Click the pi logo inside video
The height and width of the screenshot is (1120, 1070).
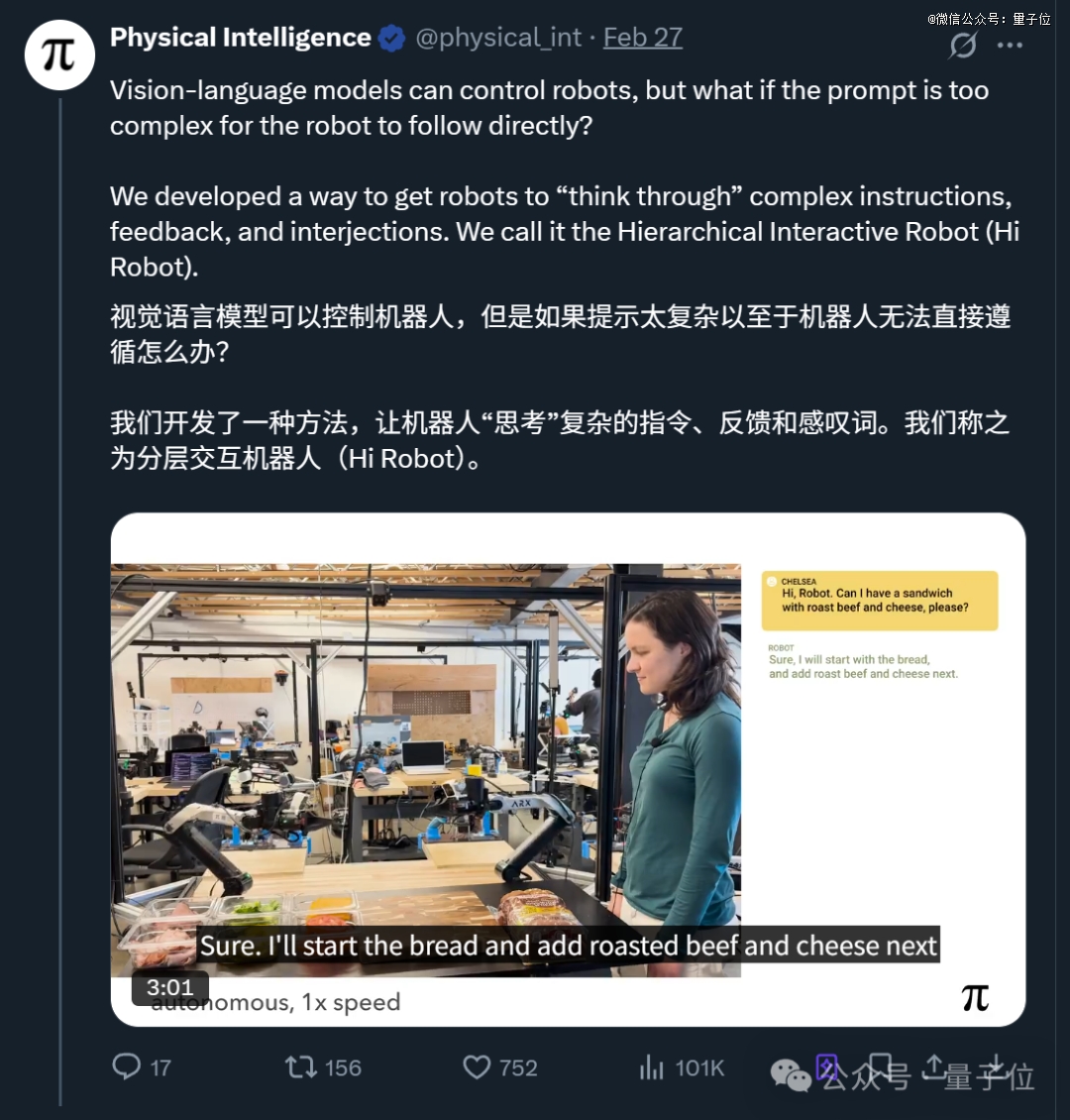(975, 997)
